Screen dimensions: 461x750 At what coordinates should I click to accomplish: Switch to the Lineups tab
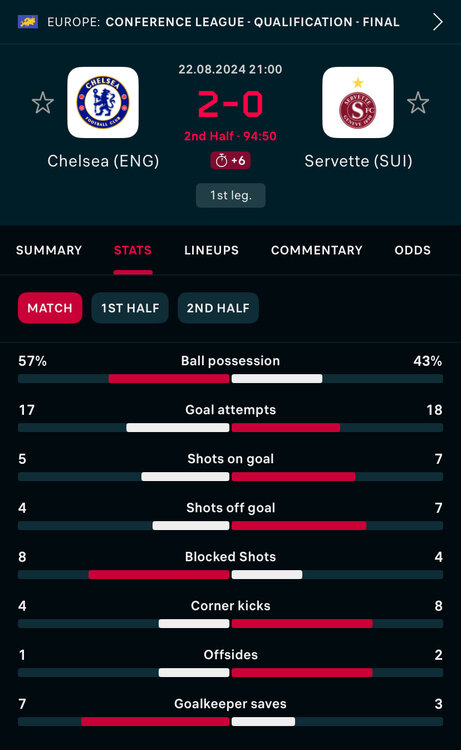211,250
